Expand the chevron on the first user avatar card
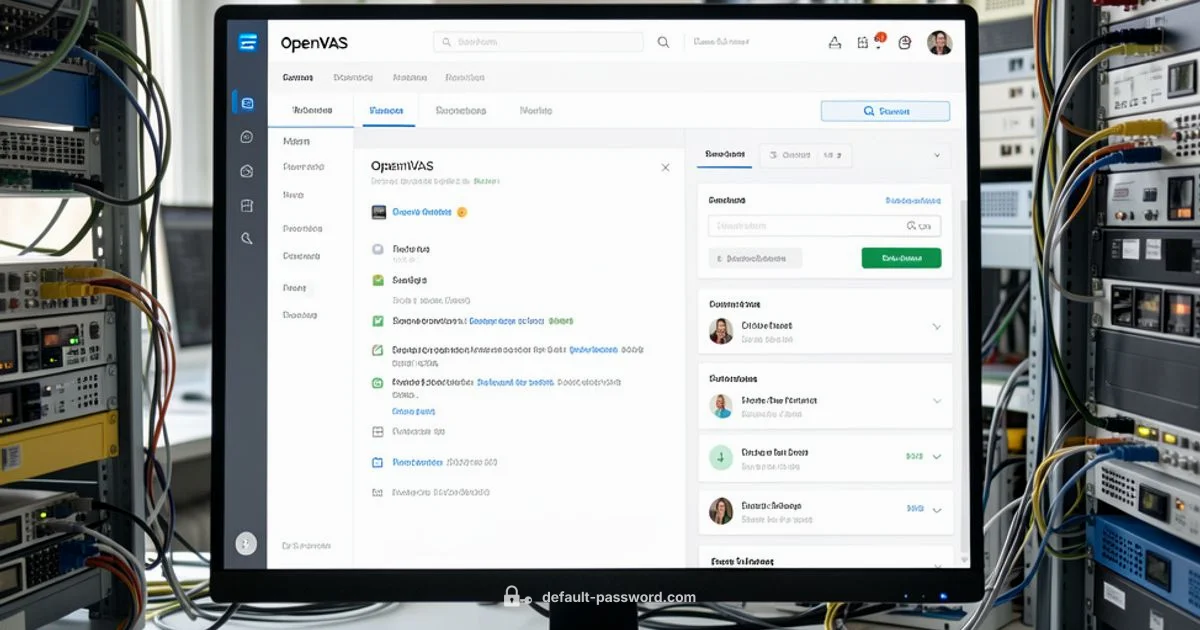 coord(936,327)
